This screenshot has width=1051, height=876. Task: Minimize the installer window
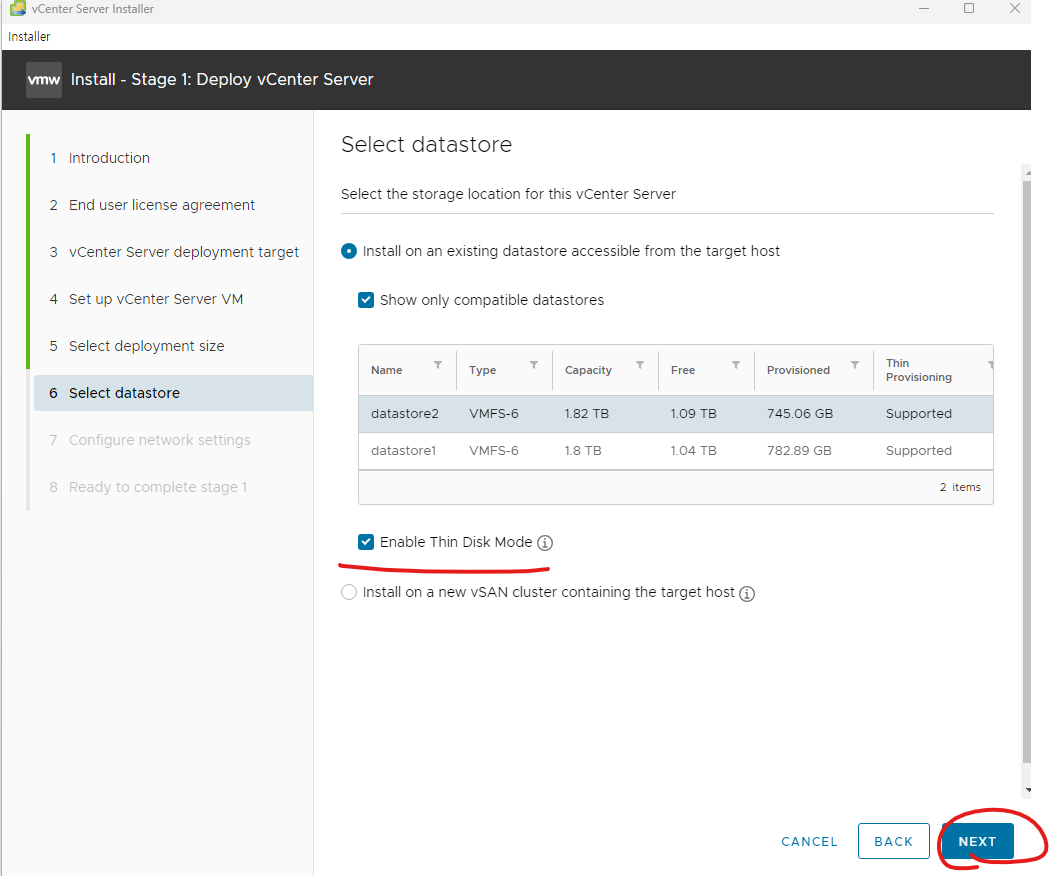tap(924, 9)
